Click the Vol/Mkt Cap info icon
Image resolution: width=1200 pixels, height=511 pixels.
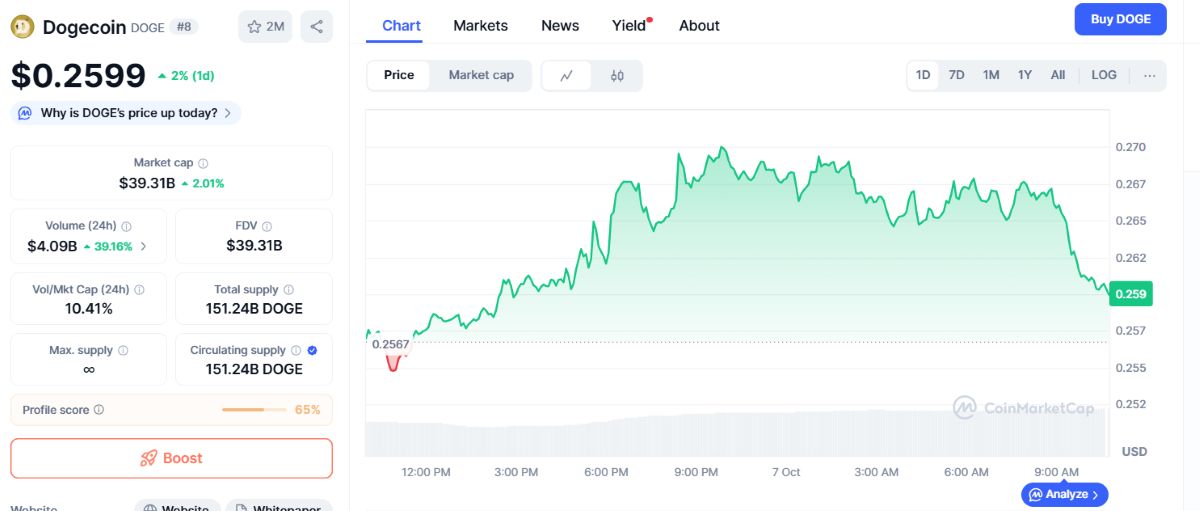tap(139, 290)
